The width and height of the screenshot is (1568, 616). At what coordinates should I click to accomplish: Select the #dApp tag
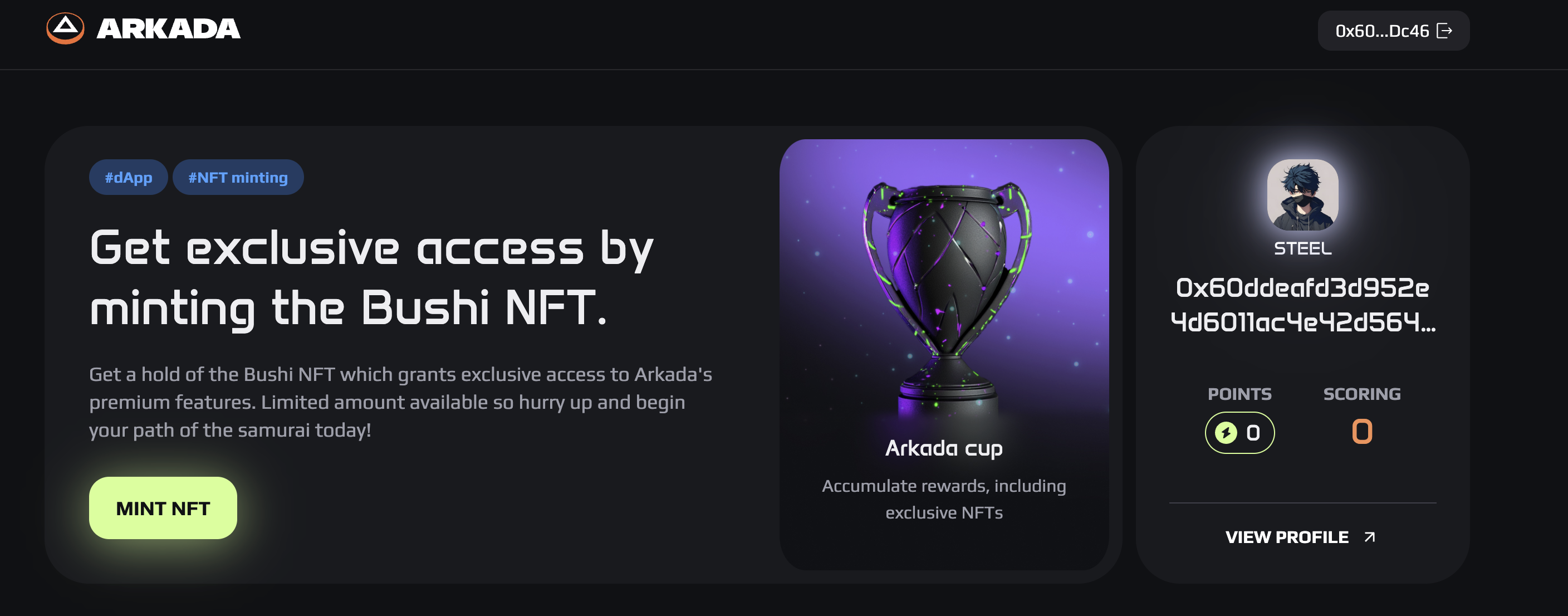[129, 177]
